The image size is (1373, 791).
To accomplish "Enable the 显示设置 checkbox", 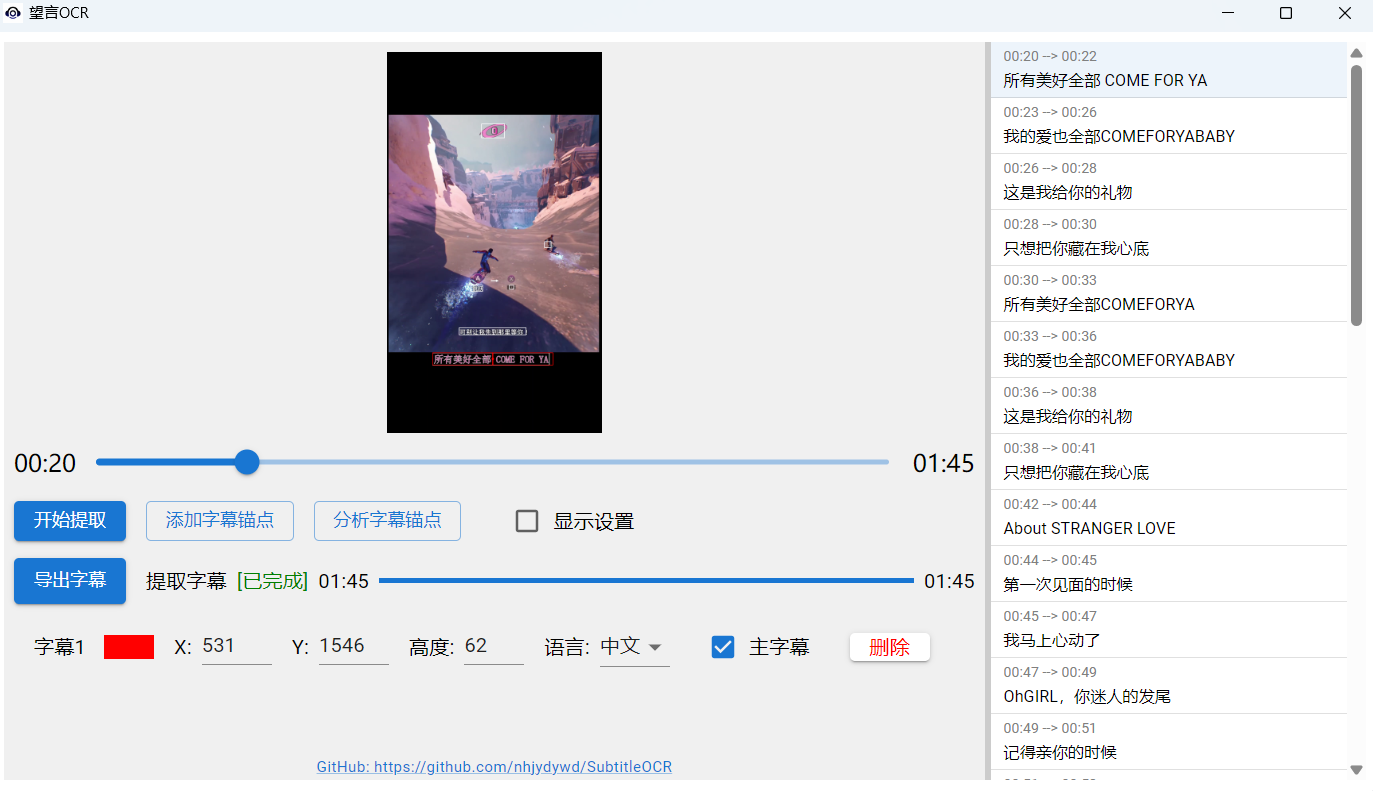I will point(527,521).
